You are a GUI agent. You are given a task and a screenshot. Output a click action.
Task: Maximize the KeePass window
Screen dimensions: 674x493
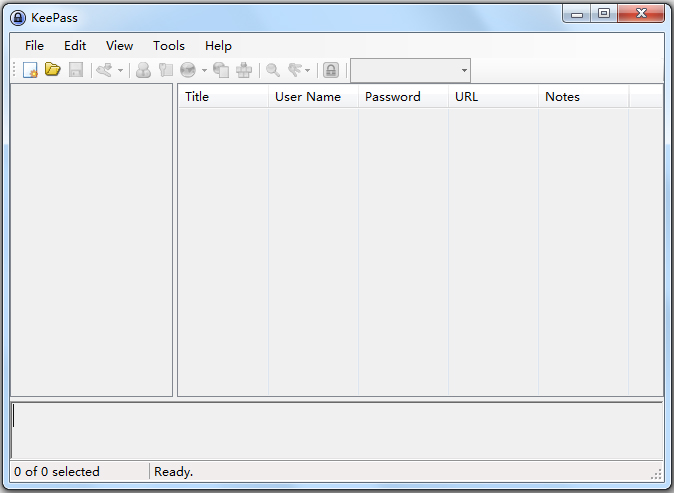pos(604,14)
